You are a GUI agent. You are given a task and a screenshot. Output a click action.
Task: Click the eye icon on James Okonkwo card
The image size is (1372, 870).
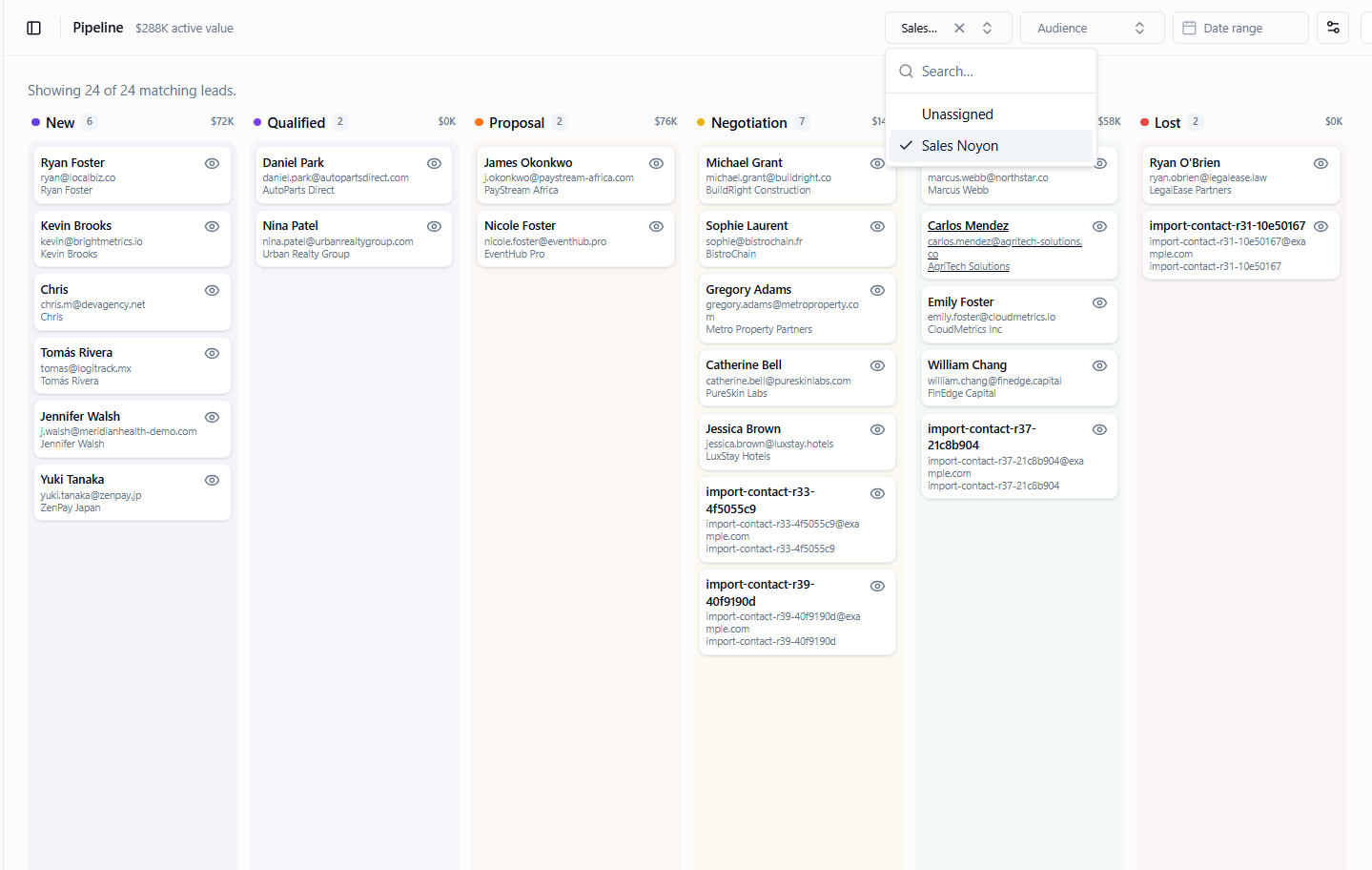656,164
